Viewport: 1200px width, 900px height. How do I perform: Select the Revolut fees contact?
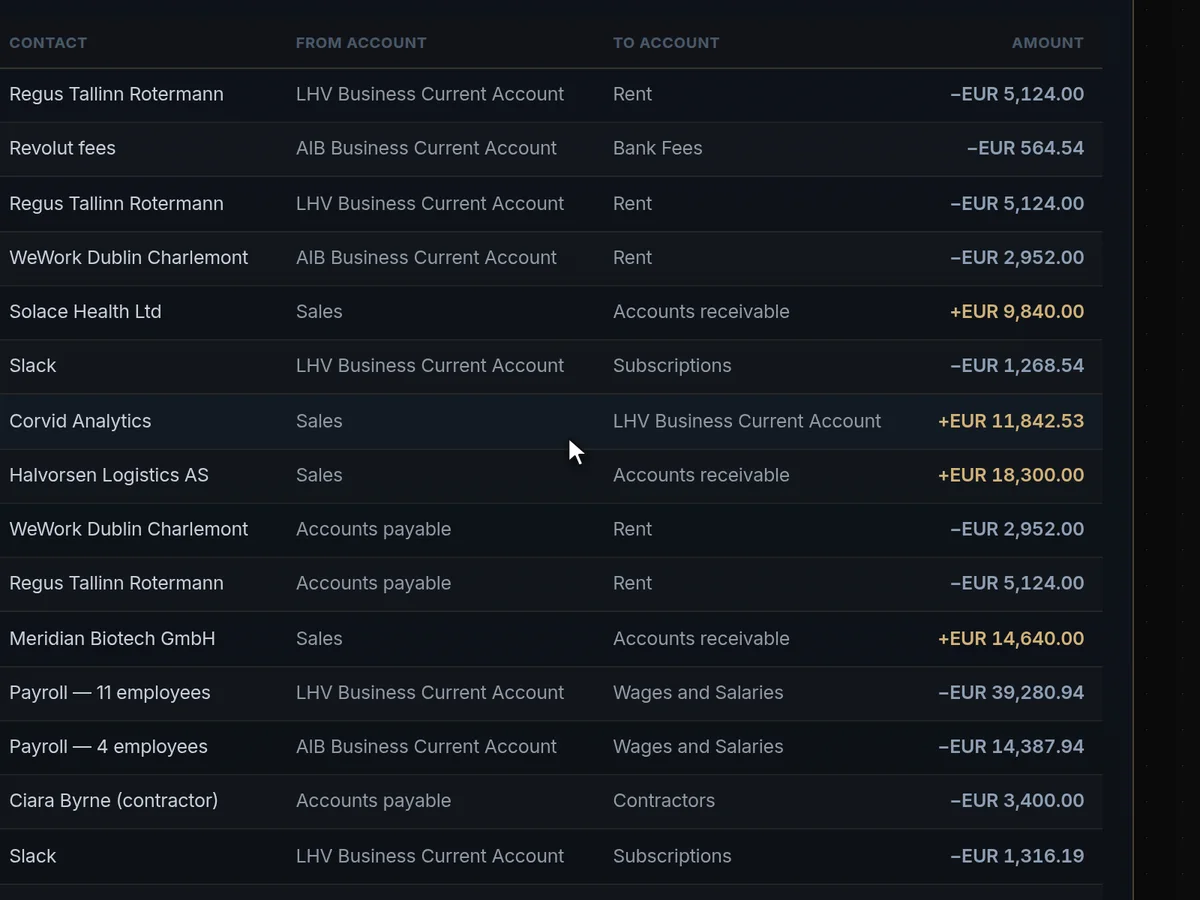click(62, 148)
